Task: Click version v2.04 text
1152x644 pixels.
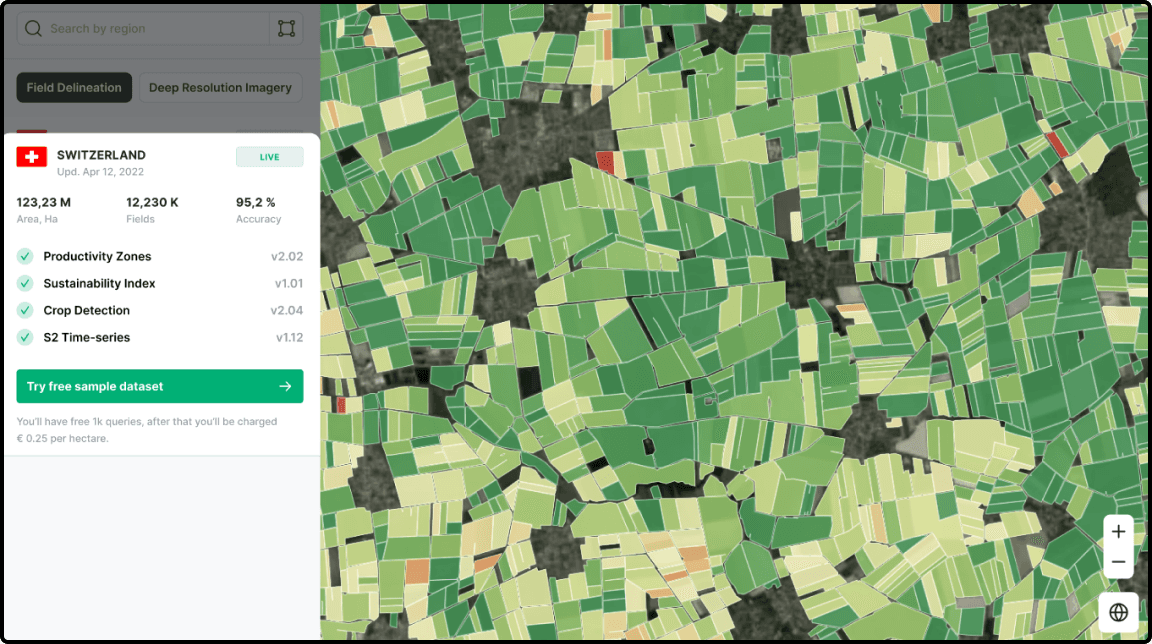Action: (287, 311)
